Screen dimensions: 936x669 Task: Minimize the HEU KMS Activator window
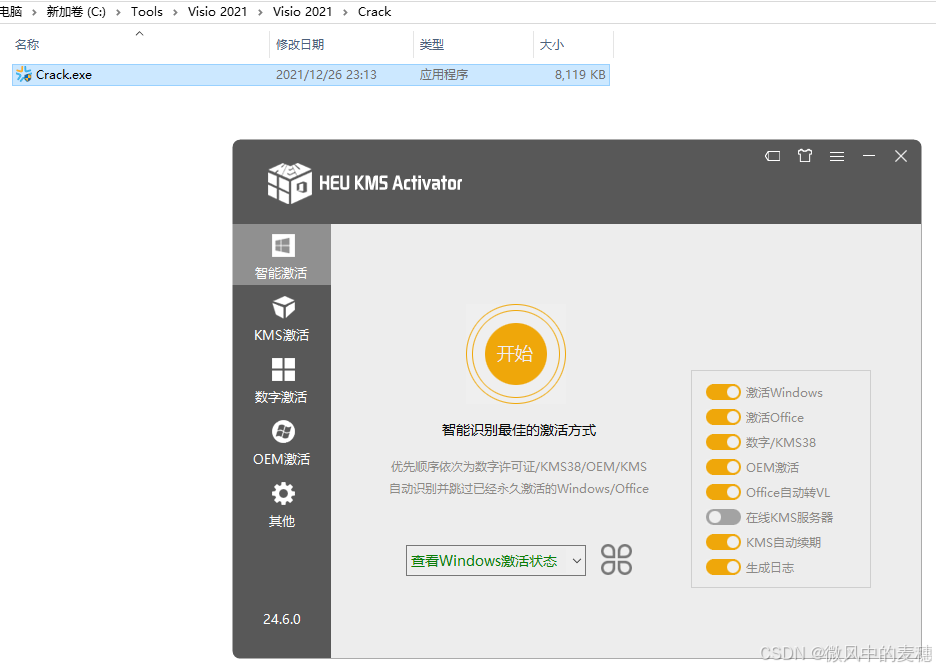tap(869, 156)
